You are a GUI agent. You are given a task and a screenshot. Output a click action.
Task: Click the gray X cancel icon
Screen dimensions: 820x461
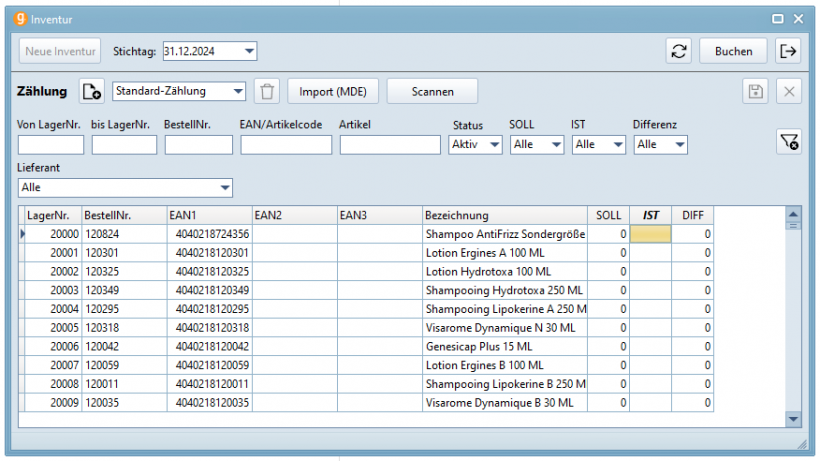[789, 92]
